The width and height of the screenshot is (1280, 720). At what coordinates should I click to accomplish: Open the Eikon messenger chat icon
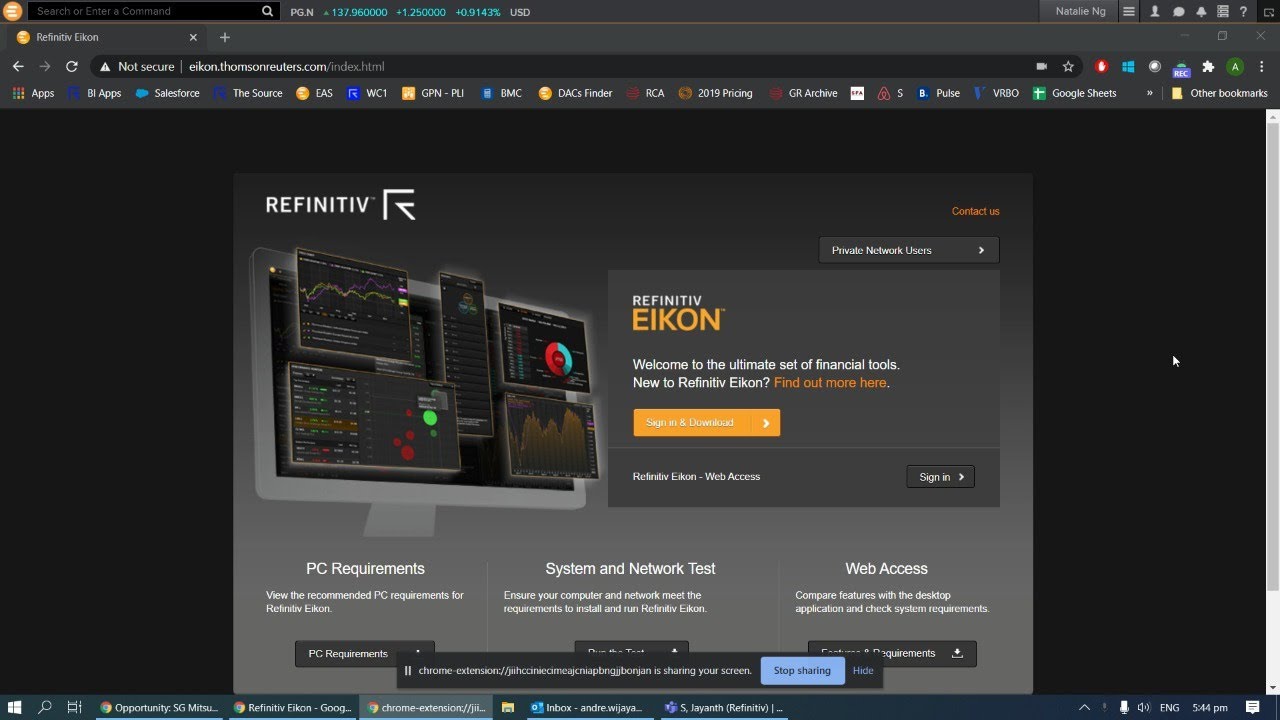click(1178, 11)
